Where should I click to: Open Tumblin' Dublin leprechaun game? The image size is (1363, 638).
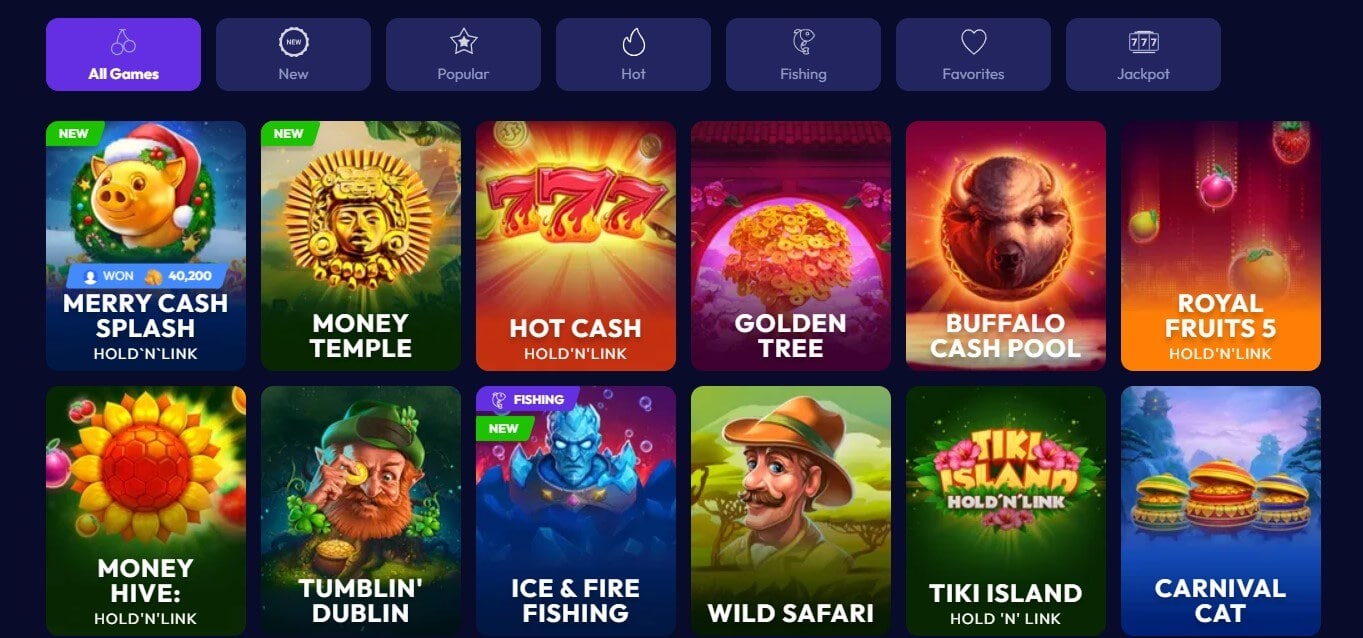point(361,511)
